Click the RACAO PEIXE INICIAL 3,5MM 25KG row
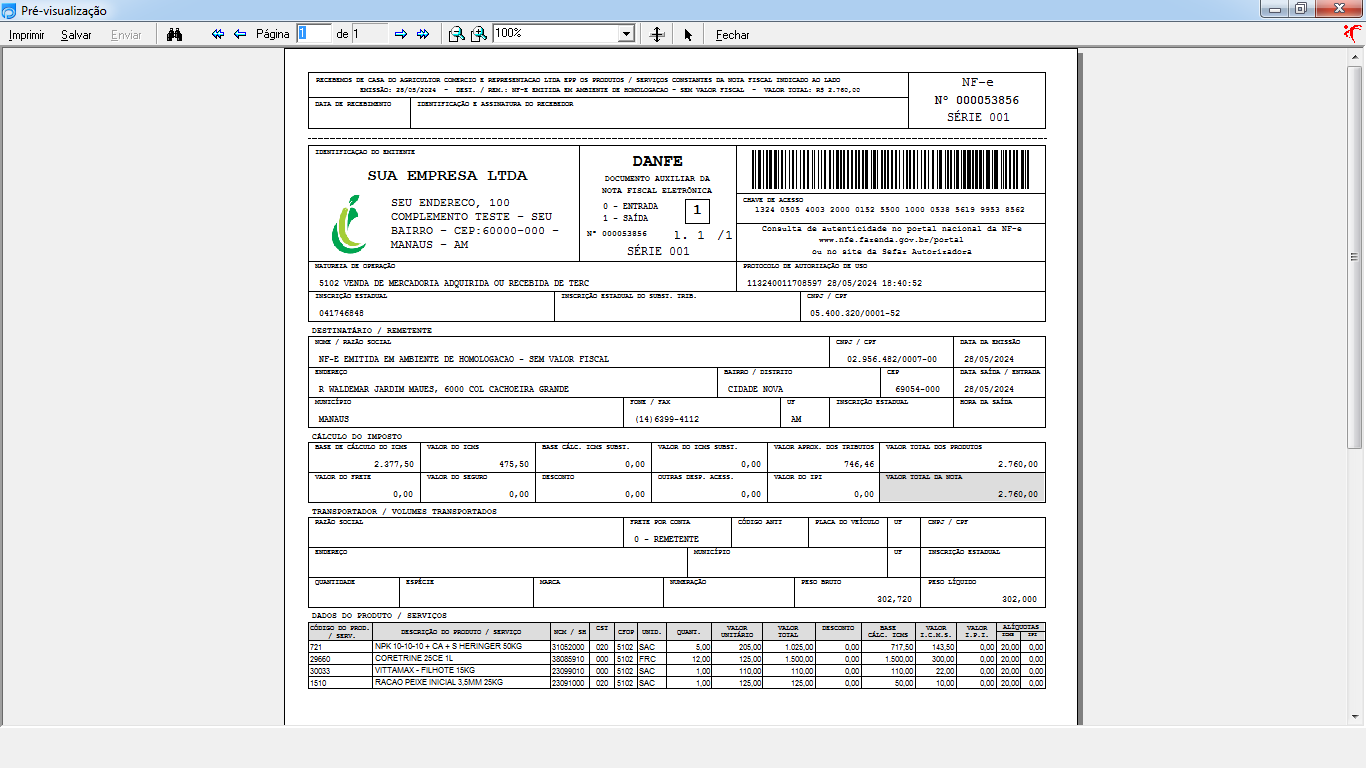 677,683
